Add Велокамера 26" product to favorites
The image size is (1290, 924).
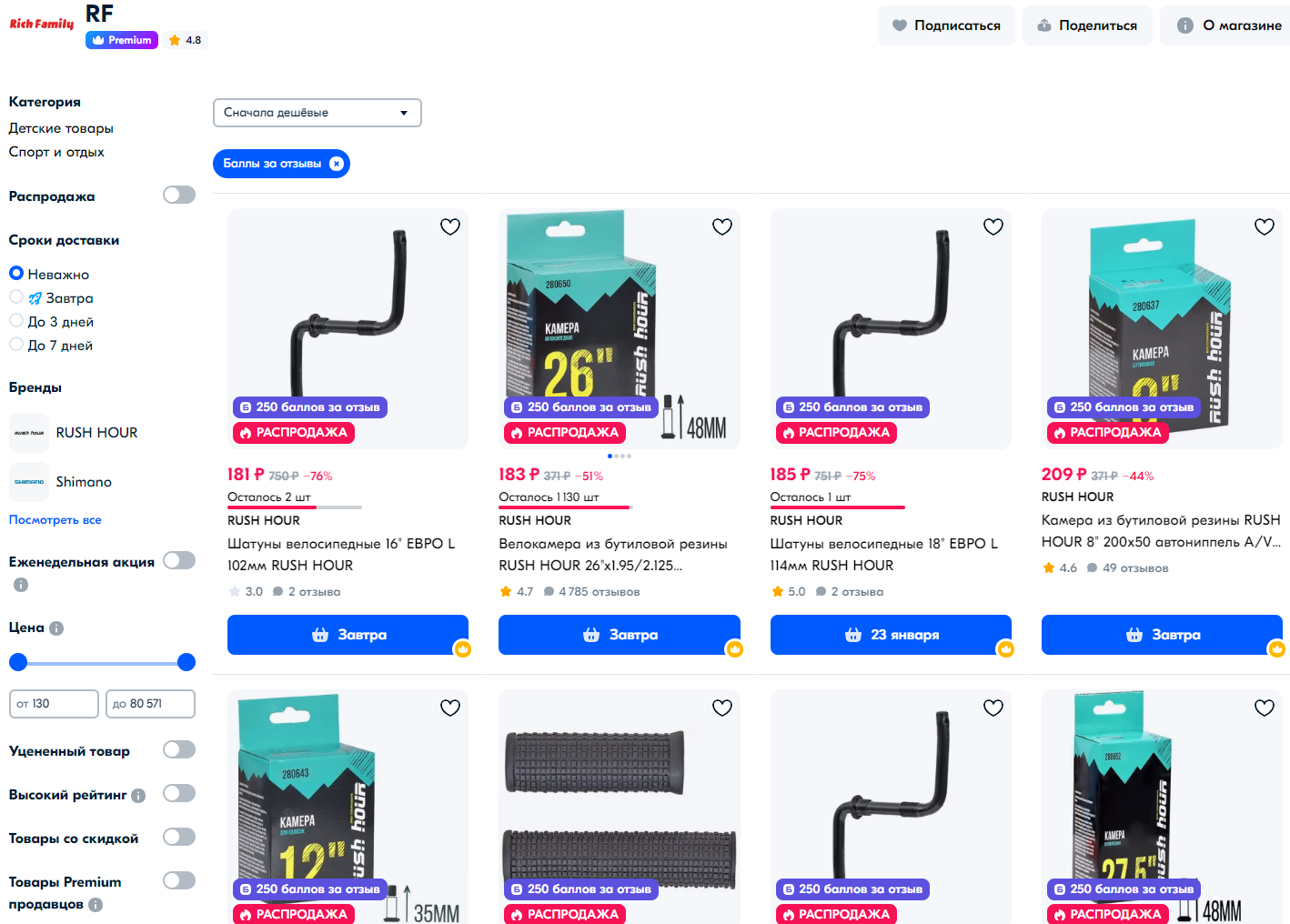[x=722, y=226]
